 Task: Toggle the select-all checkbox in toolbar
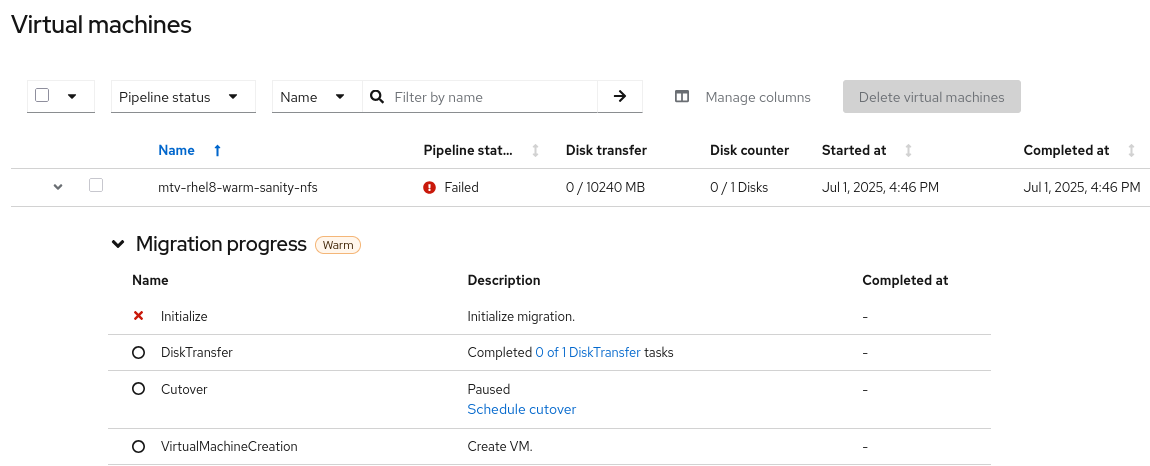tap(42, 96)
